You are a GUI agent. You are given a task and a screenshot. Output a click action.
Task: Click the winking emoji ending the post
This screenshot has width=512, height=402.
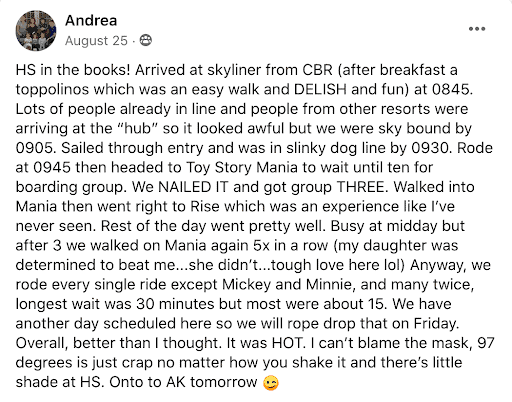click(x=271, y=383)
